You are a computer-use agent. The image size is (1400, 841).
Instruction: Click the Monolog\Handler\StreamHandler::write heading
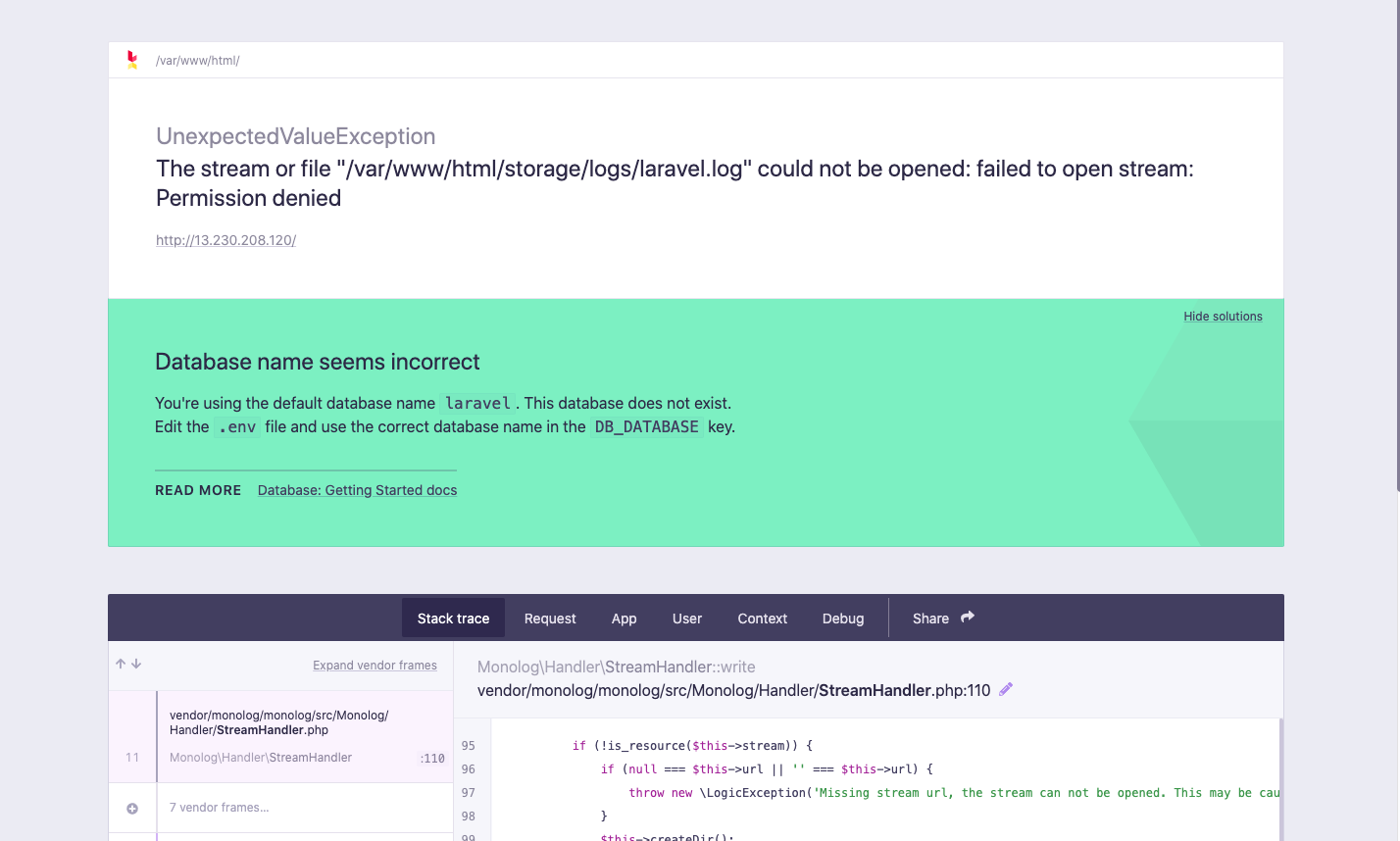click(616, 667)
